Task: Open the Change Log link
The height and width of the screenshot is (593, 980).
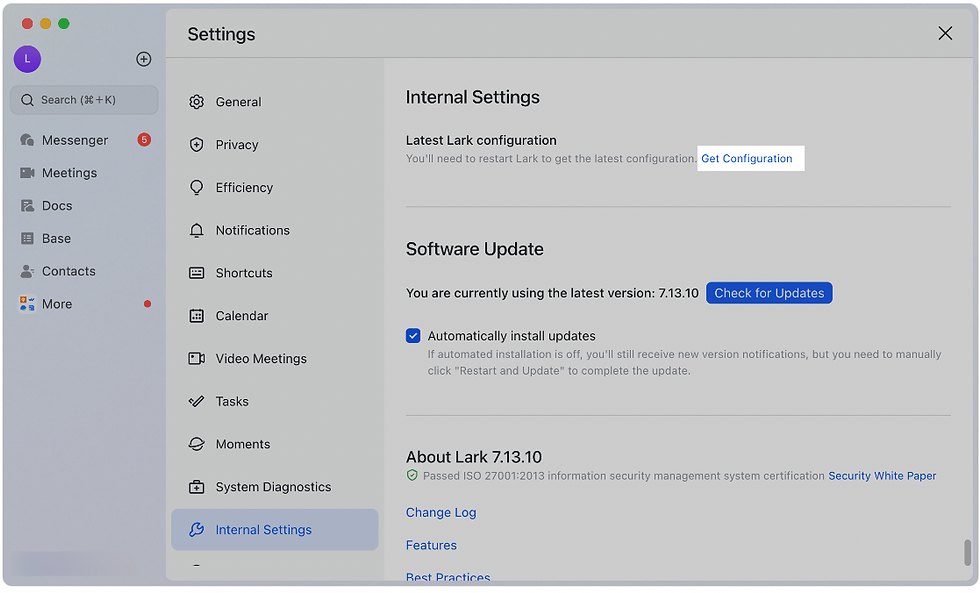Action: click(x=441, y=512)
